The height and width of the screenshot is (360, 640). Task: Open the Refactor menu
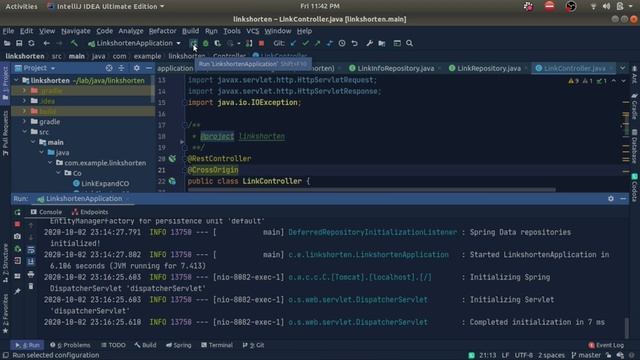(x=162, y=31)
